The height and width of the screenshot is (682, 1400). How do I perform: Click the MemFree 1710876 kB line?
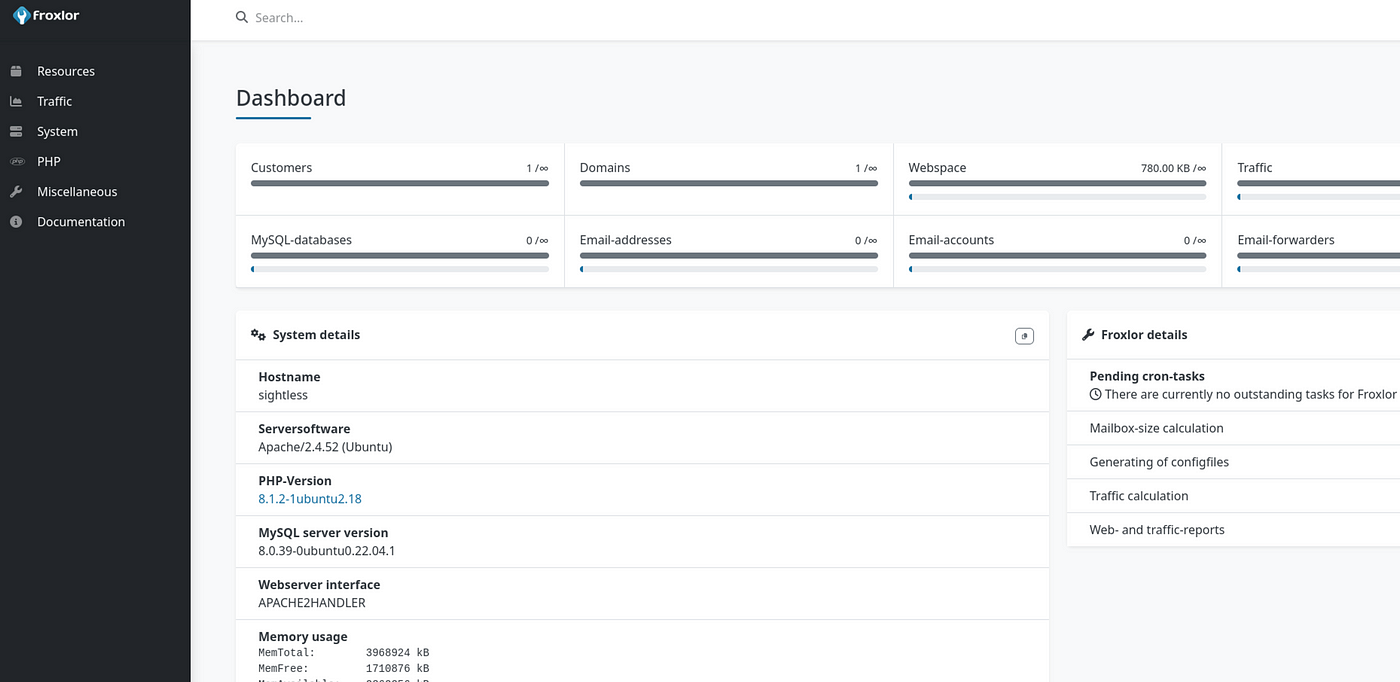coord(344,668)
